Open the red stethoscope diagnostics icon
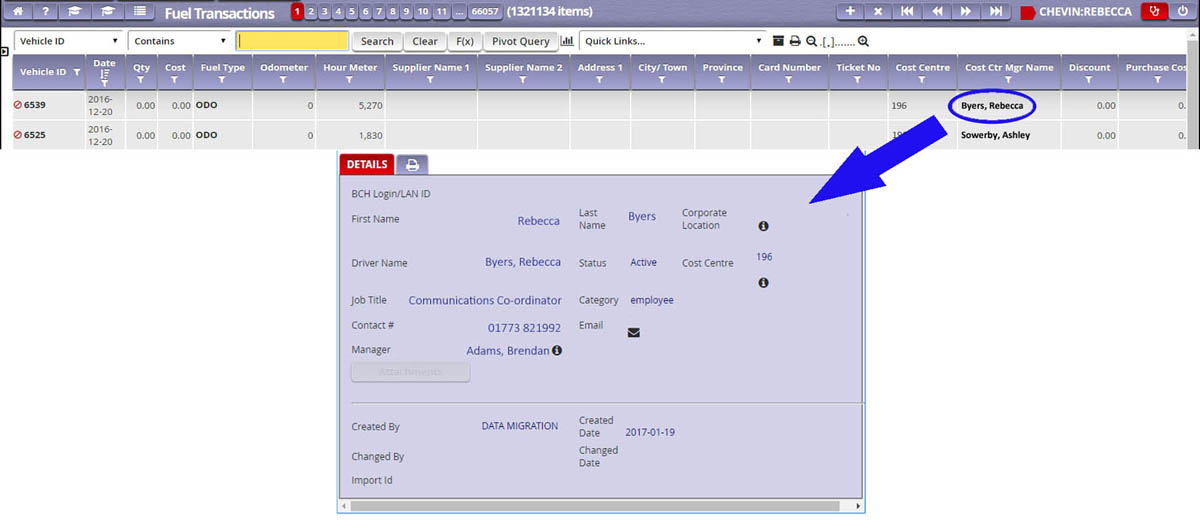Screen dimensions: 1200x531 click(x=1156, y=12)
